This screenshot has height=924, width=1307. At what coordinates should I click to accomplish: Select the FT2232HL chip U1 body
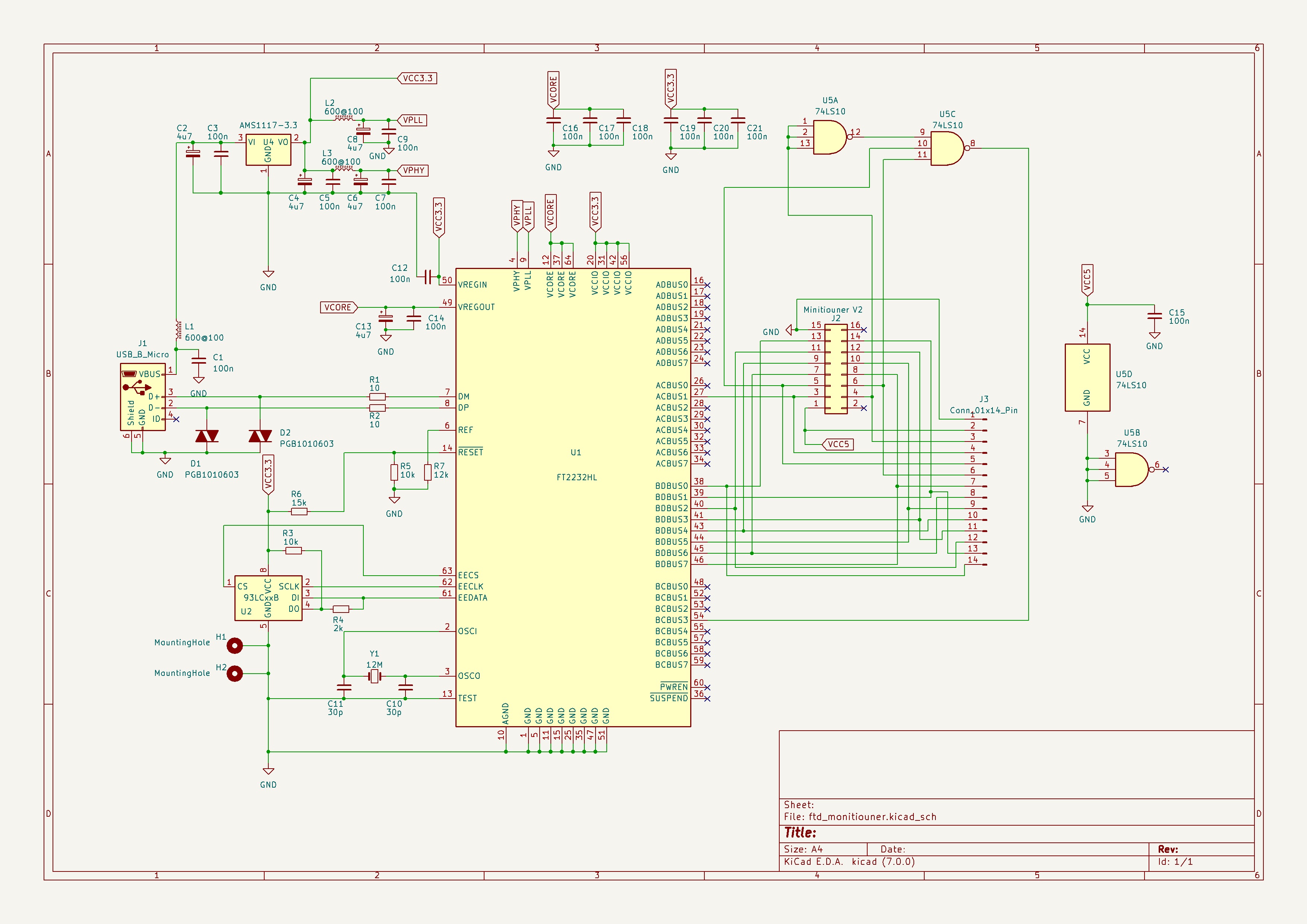[x=573, y=497]
